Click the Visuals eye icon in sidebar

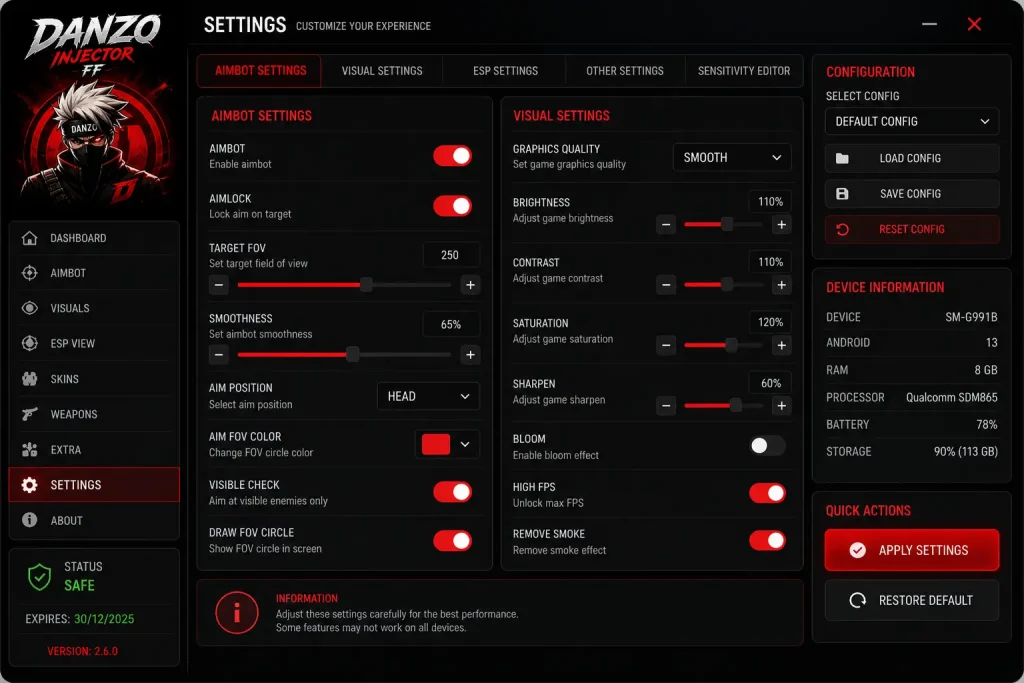coord(29,308)
